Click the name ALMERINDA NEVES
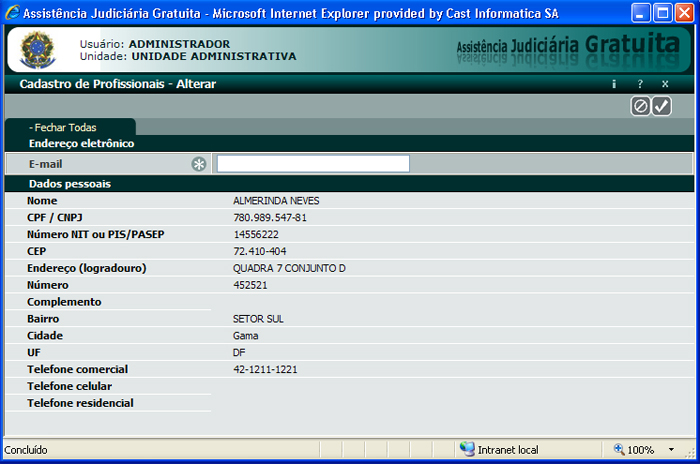The height and width of the screenshot is (464, 700). [x=276, y=201]
